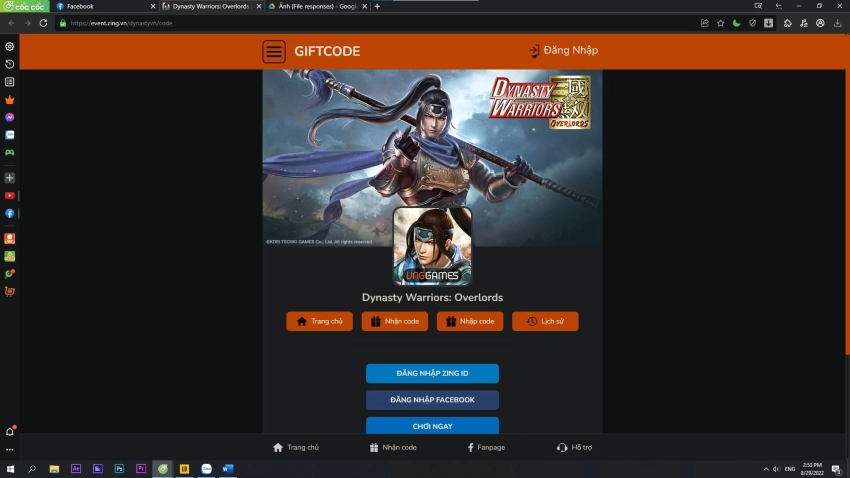Open the hamburger menu beside GIFTCODE

(274, 51)
